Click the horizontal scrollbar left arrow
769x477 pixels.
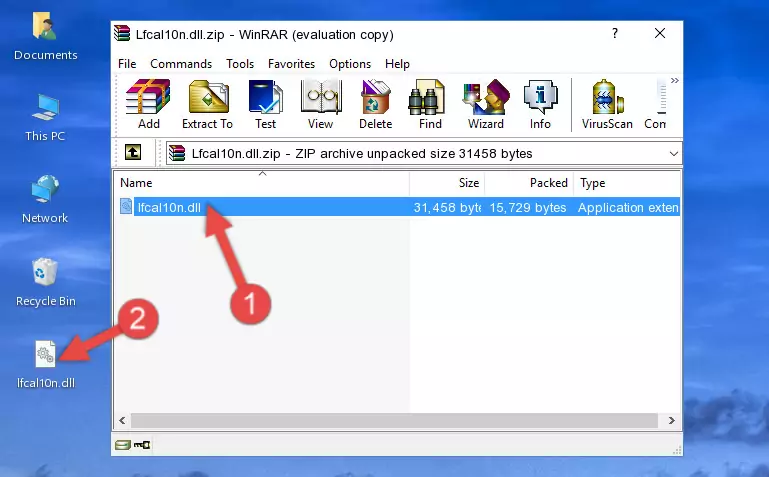(x=122, y=420)
